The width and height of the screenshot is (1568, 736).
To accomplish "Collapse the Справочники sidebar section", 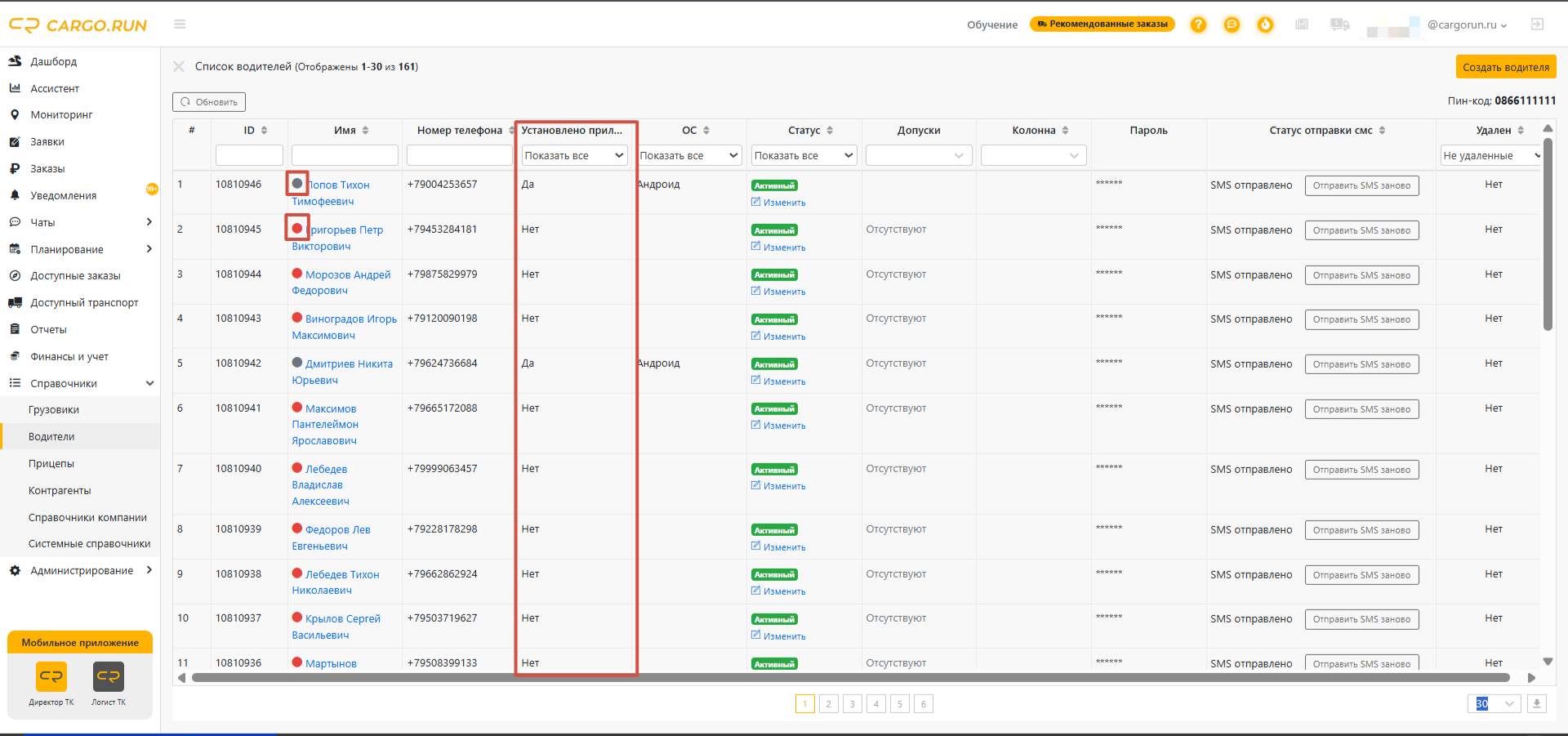I will 149,383.
